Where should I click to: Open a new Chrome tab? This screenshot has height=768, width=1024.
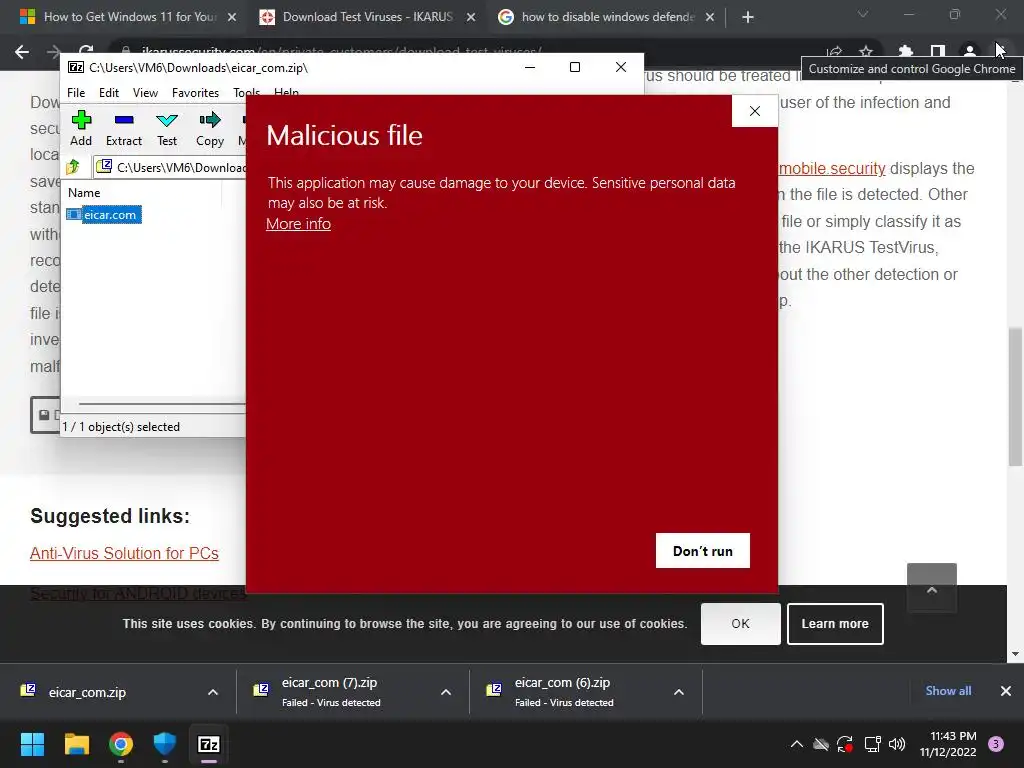click(748, 17)
